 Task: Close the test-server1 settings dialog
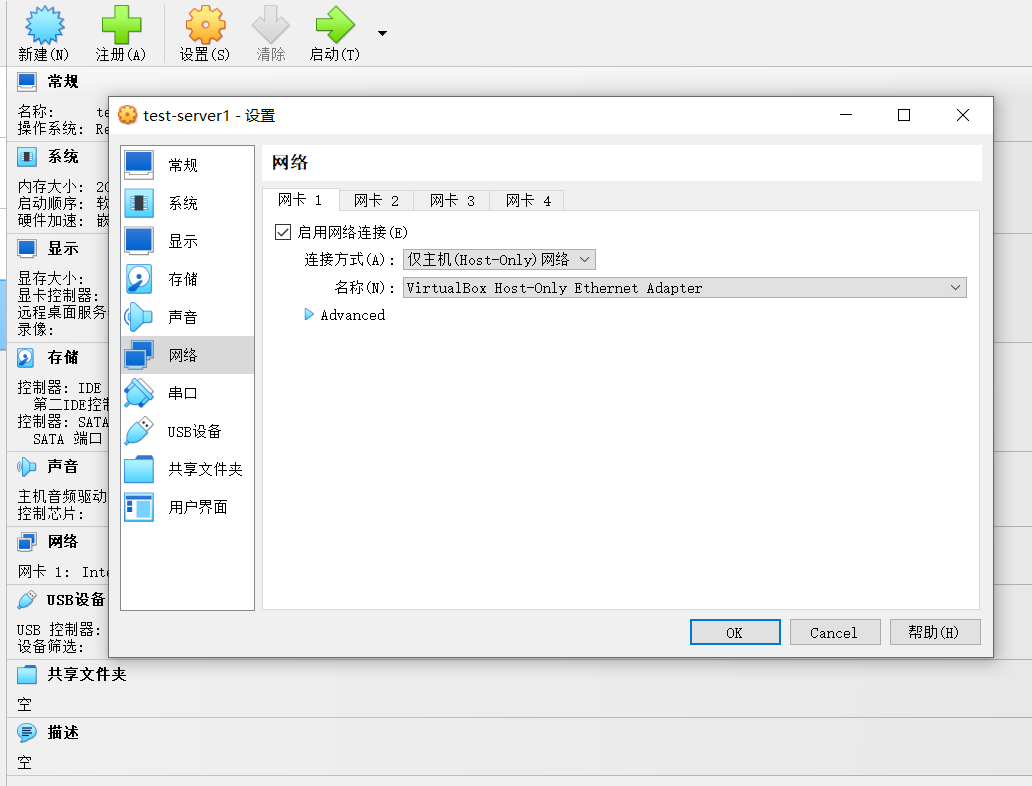click(963, 115)
